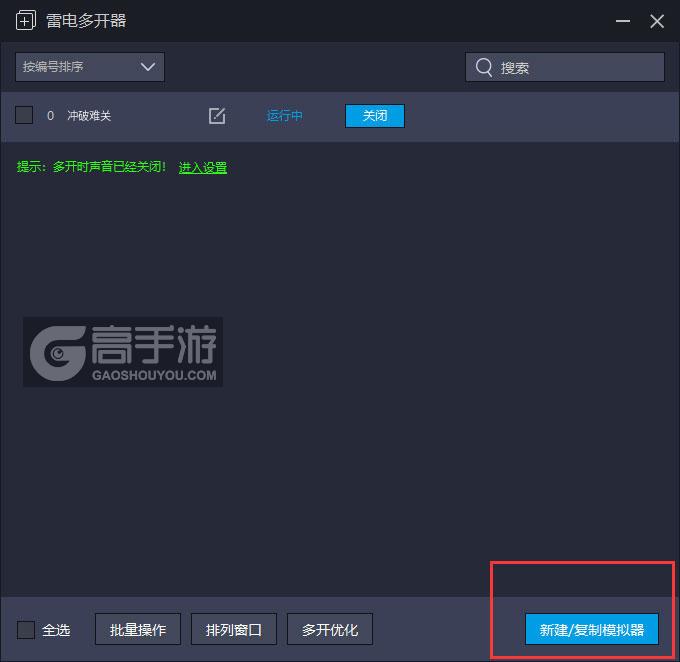
Task: Click into the 搜索 input field
Action: point(565,67)
